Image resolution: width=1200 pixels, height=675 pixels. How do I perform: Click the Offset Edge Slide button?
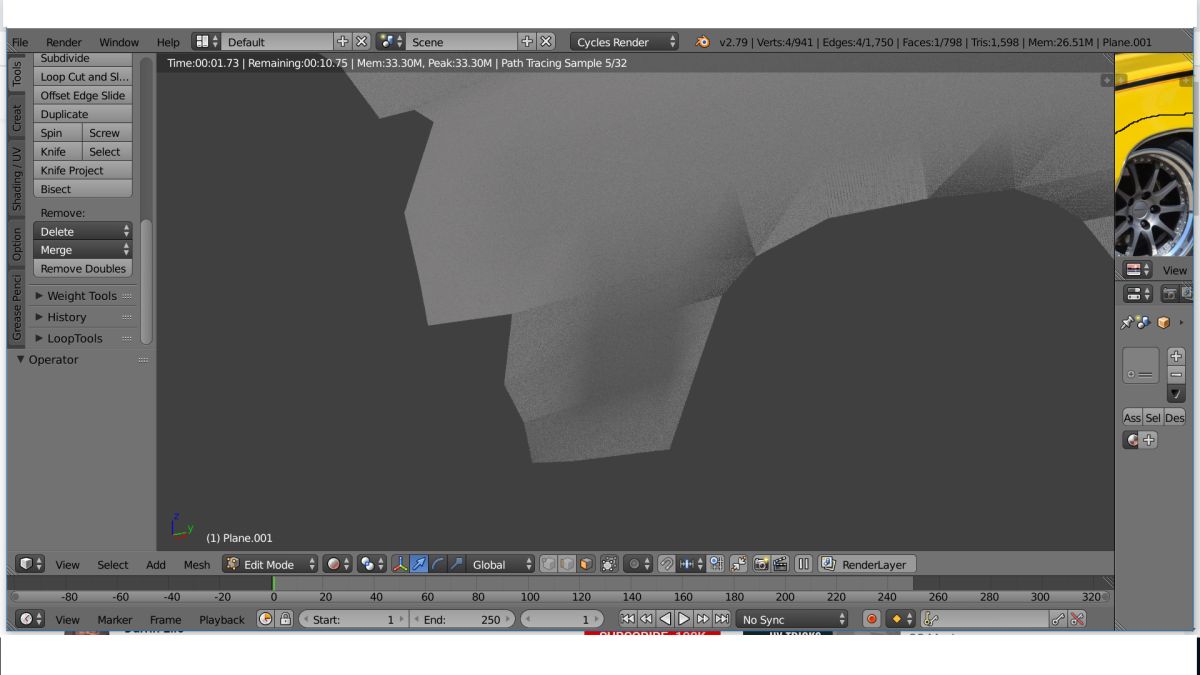click(x=83, y=95)
